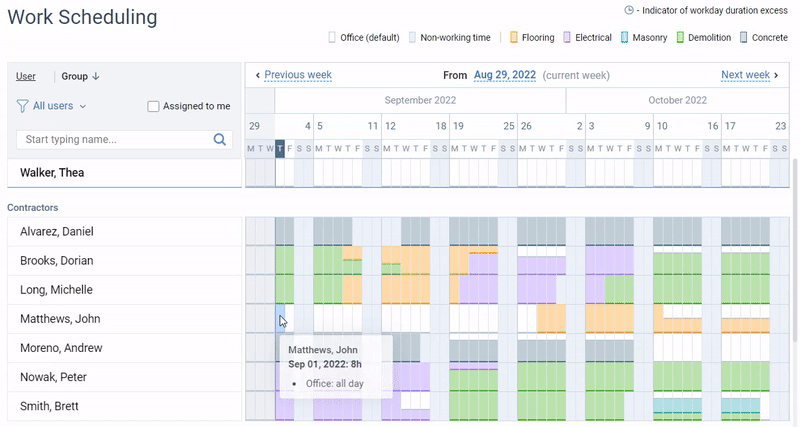This screenshot has height=427, width=800.
Task: Toggle the Assigned to me checkbox
Action: 153,106
